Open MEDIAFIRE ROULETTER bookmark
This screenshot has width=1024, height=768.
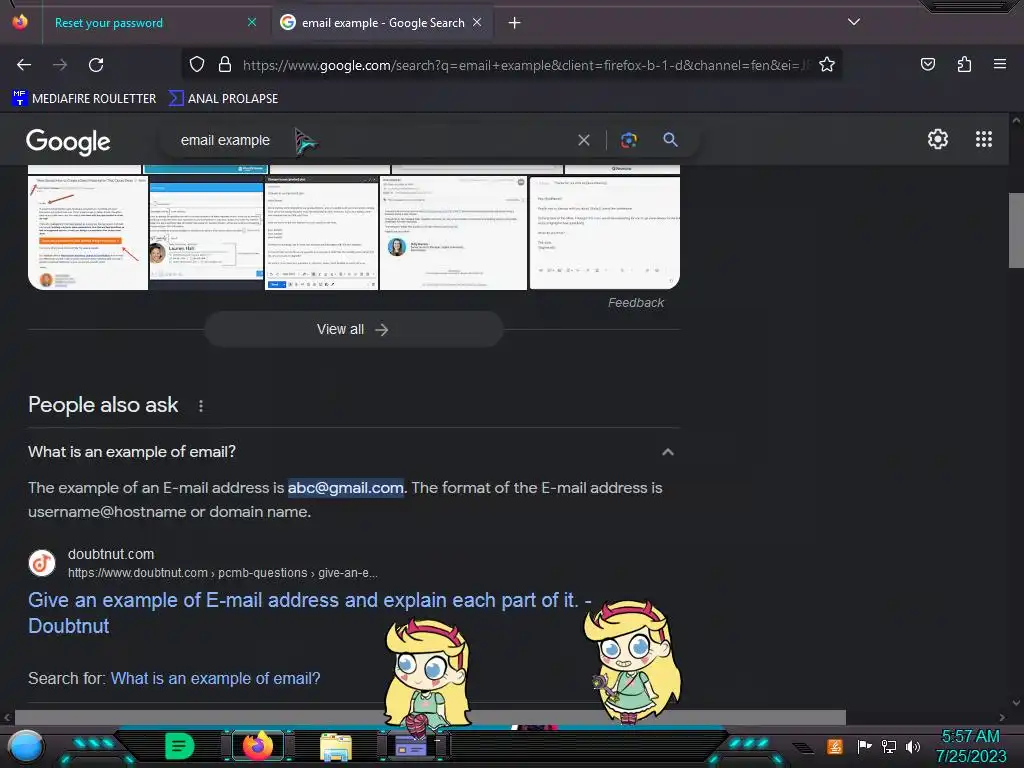point(84,99)
